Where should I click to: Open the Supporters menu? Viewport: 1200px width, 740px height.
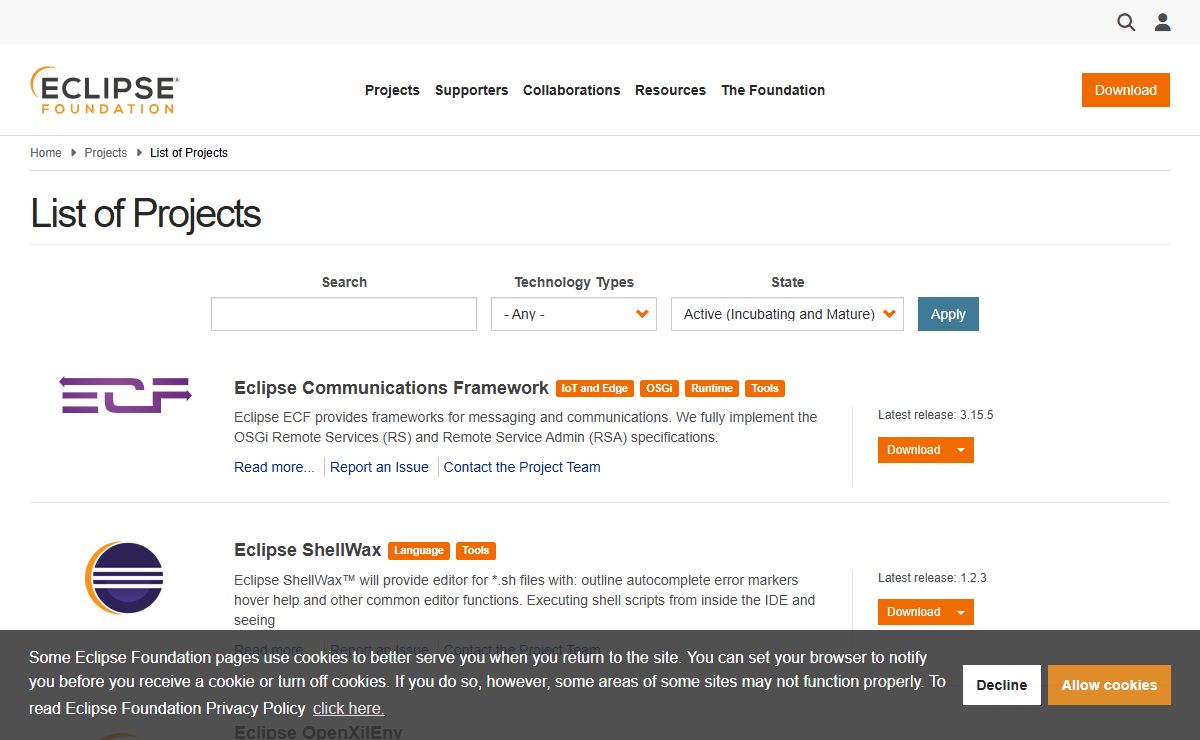tap(471, 90)
